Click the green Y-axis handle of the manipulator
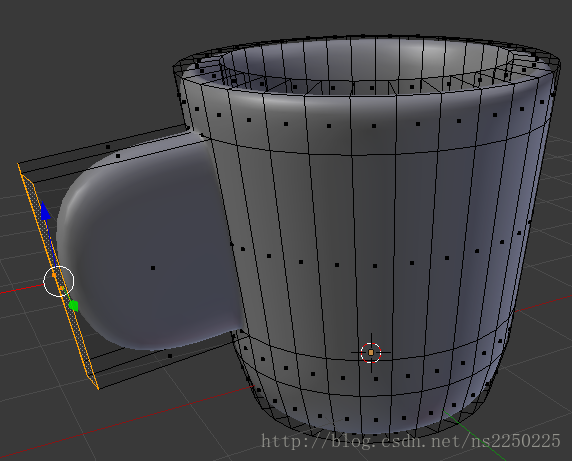572x461 pixels. [74, 306]
